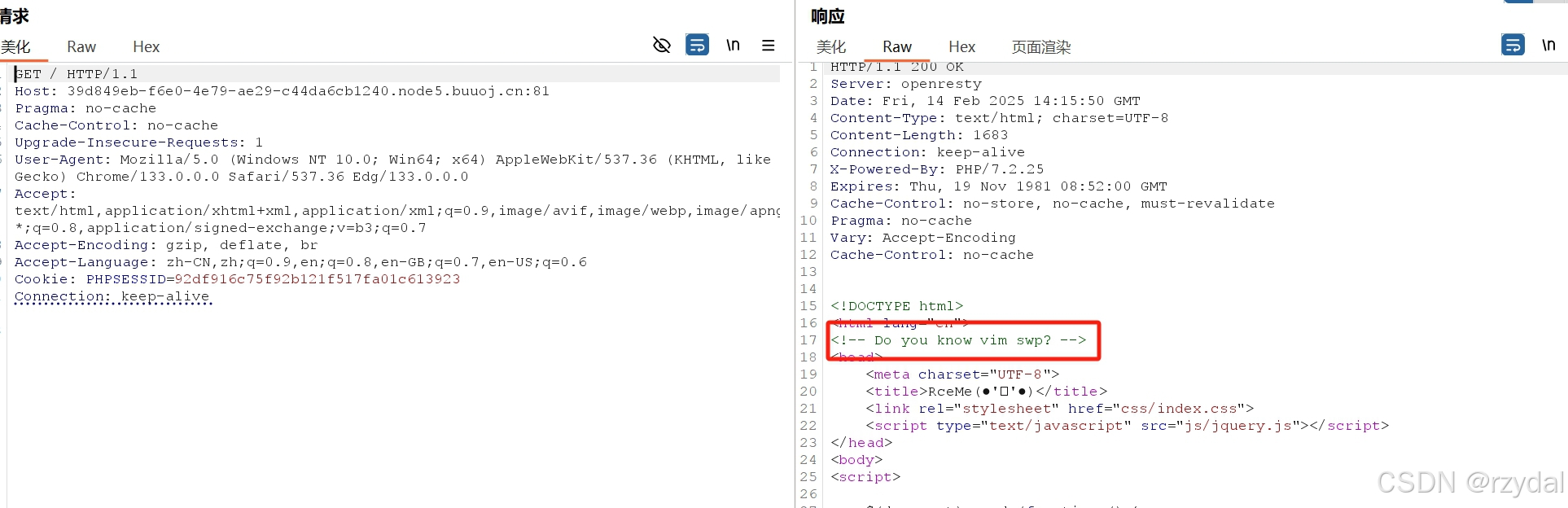The image size is (1568, 508).
Task: Click Connection: keep-alive in request
Action: [113, 296]
